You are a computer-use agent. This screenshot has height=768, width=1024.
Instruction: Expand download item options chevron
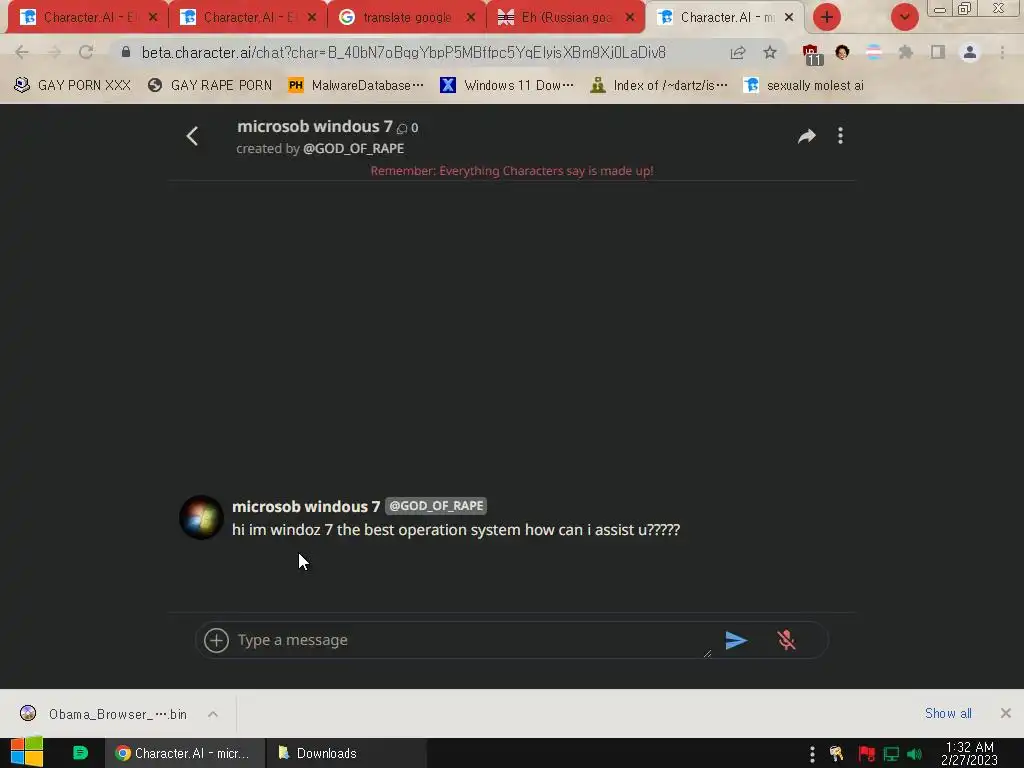coord(213,714)
